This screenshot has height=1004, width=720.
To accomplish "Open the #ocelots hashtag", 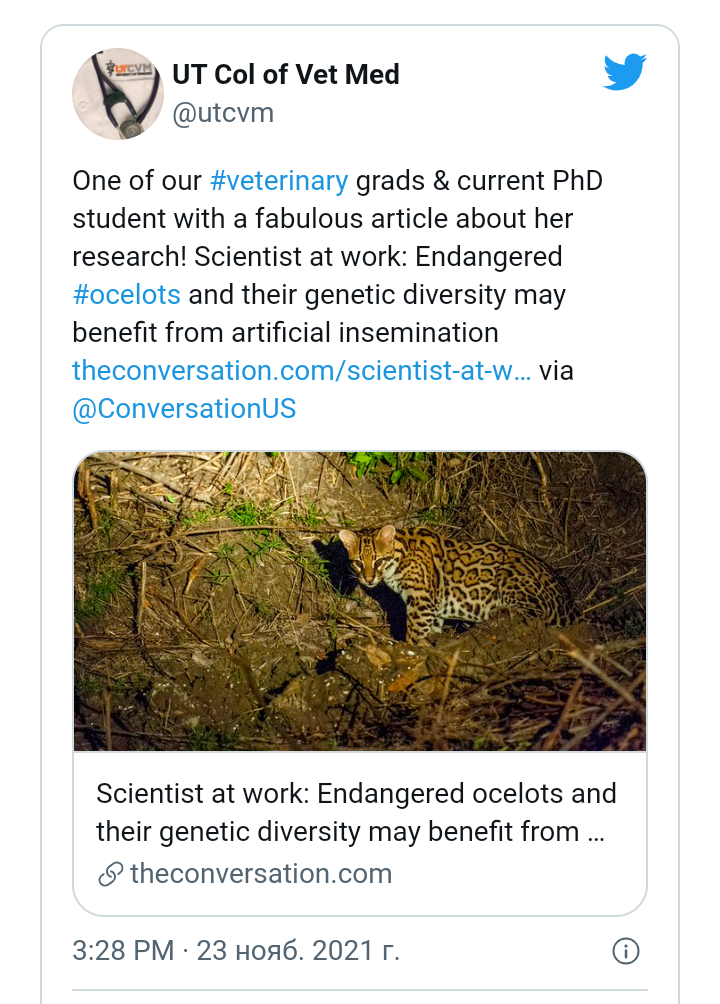I will click(127, 295).
